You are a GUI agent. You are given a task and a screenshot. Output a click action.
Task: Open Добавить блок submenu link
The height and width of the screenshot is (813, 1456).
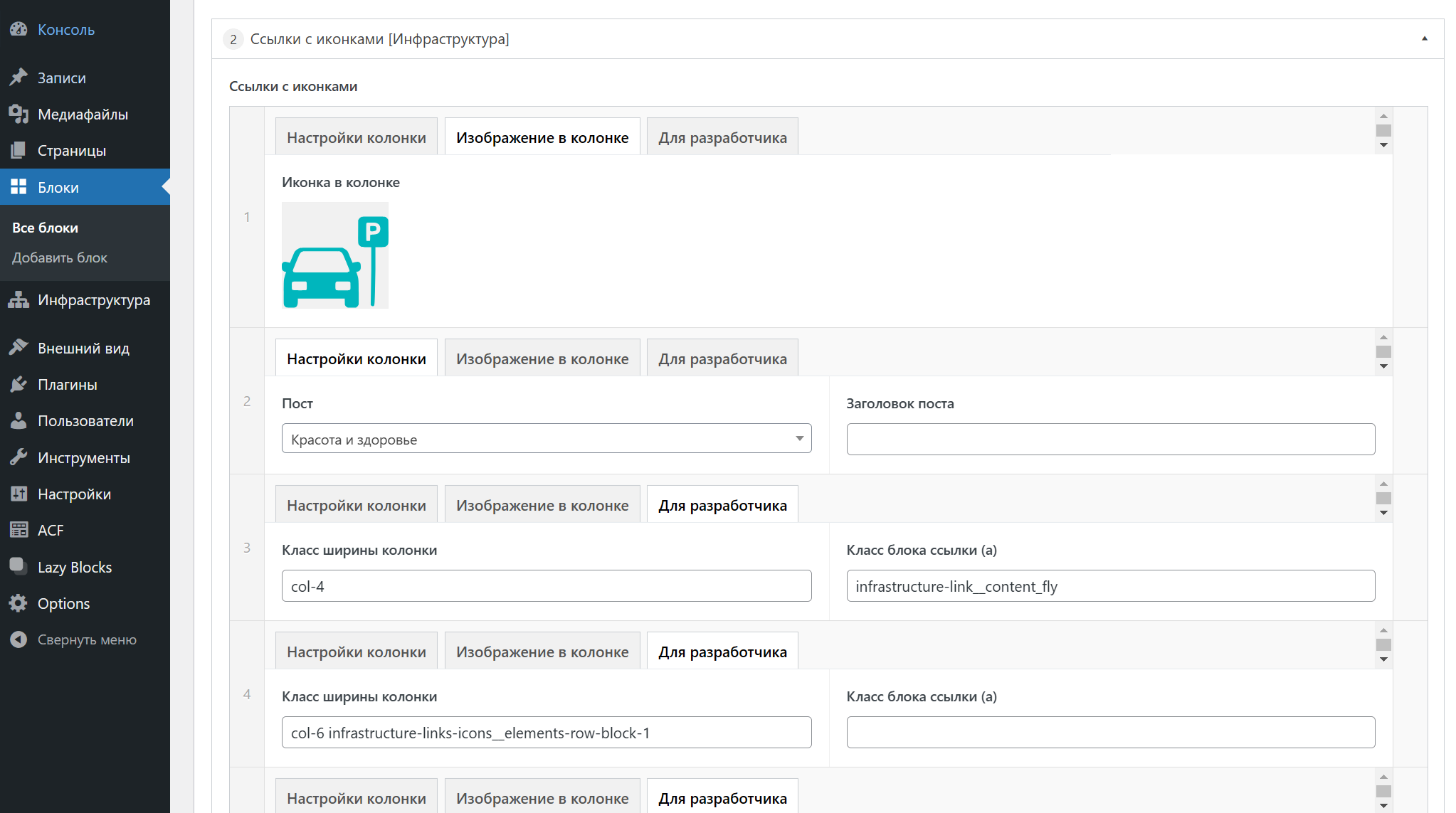[60, 257]
